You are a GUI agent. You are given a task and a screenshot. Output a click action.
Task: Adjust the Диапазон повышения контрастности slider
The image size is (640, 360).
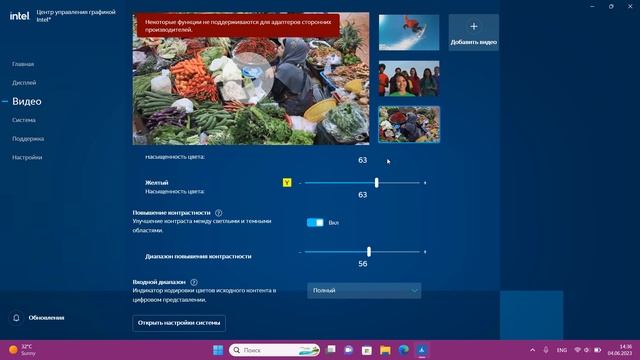pyautogui.click(x=369, y=252)
